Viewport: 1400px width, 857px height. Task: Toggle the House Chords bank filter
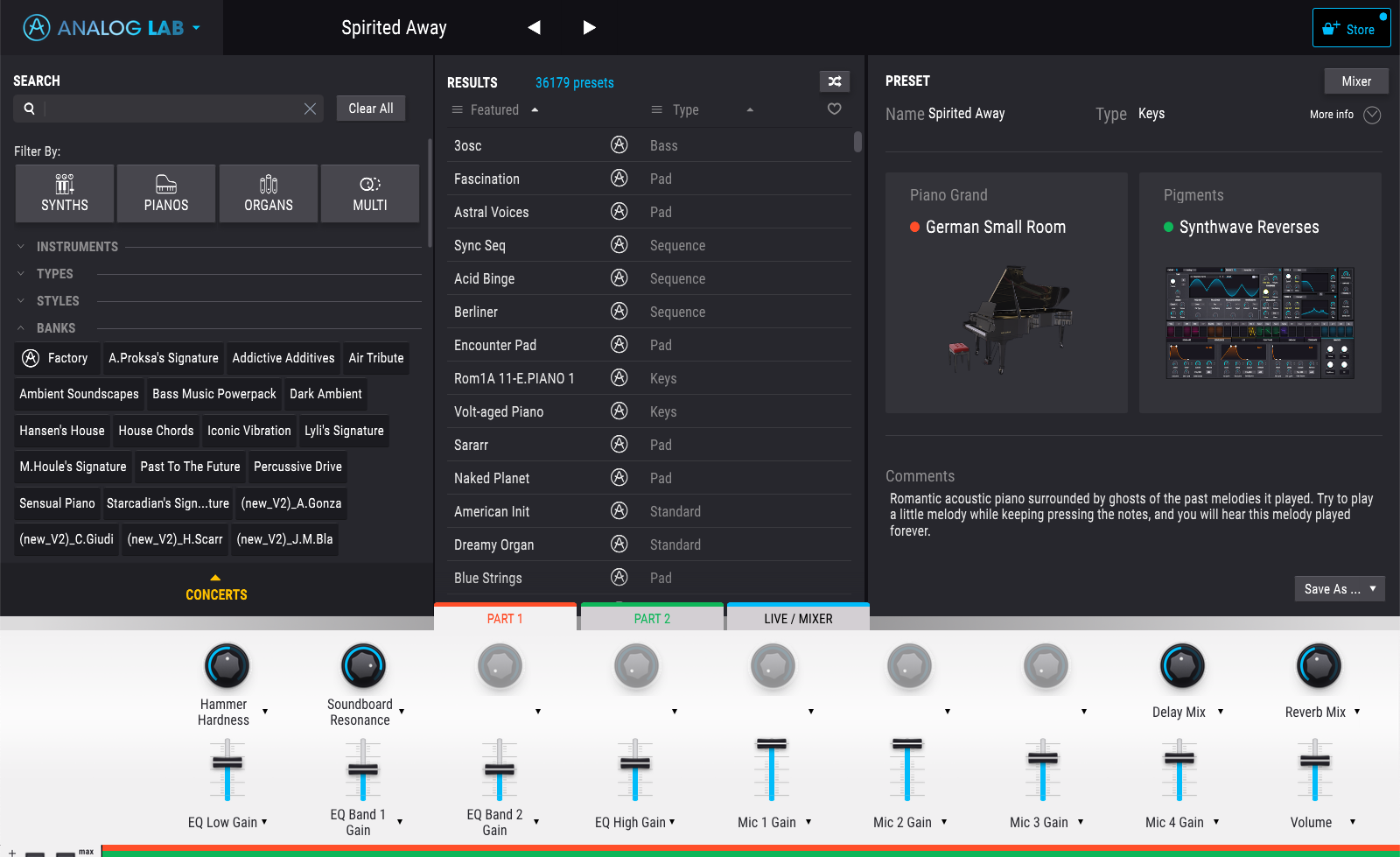(156, 431)
